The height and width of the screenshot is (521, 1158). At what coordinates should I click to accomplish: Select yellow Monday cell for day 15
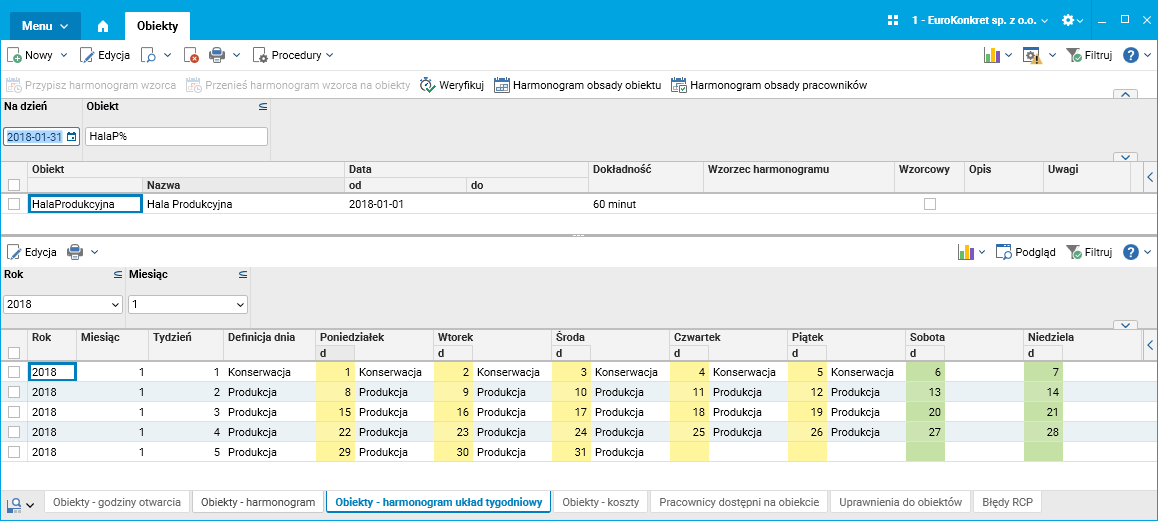(x=335, y=412)
